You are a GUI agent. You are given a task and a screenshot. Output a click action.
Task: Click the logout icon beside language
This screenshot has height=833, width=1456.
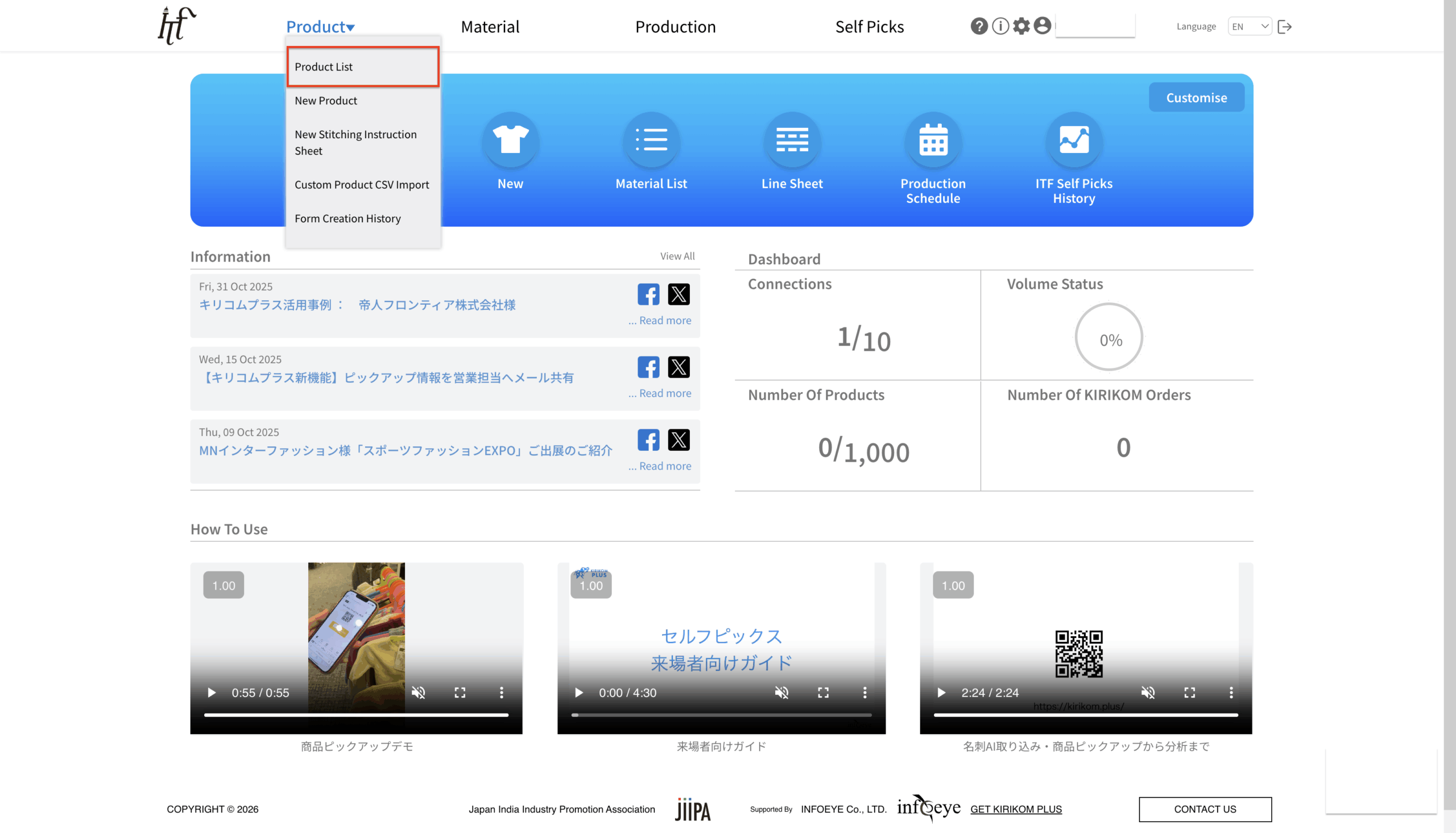tap(1284, 27)
